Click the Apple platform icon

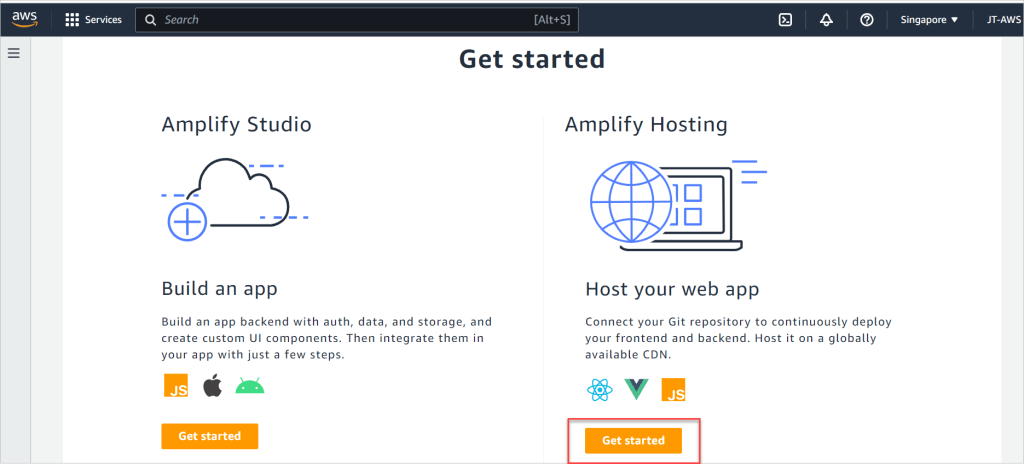[212, 386]
